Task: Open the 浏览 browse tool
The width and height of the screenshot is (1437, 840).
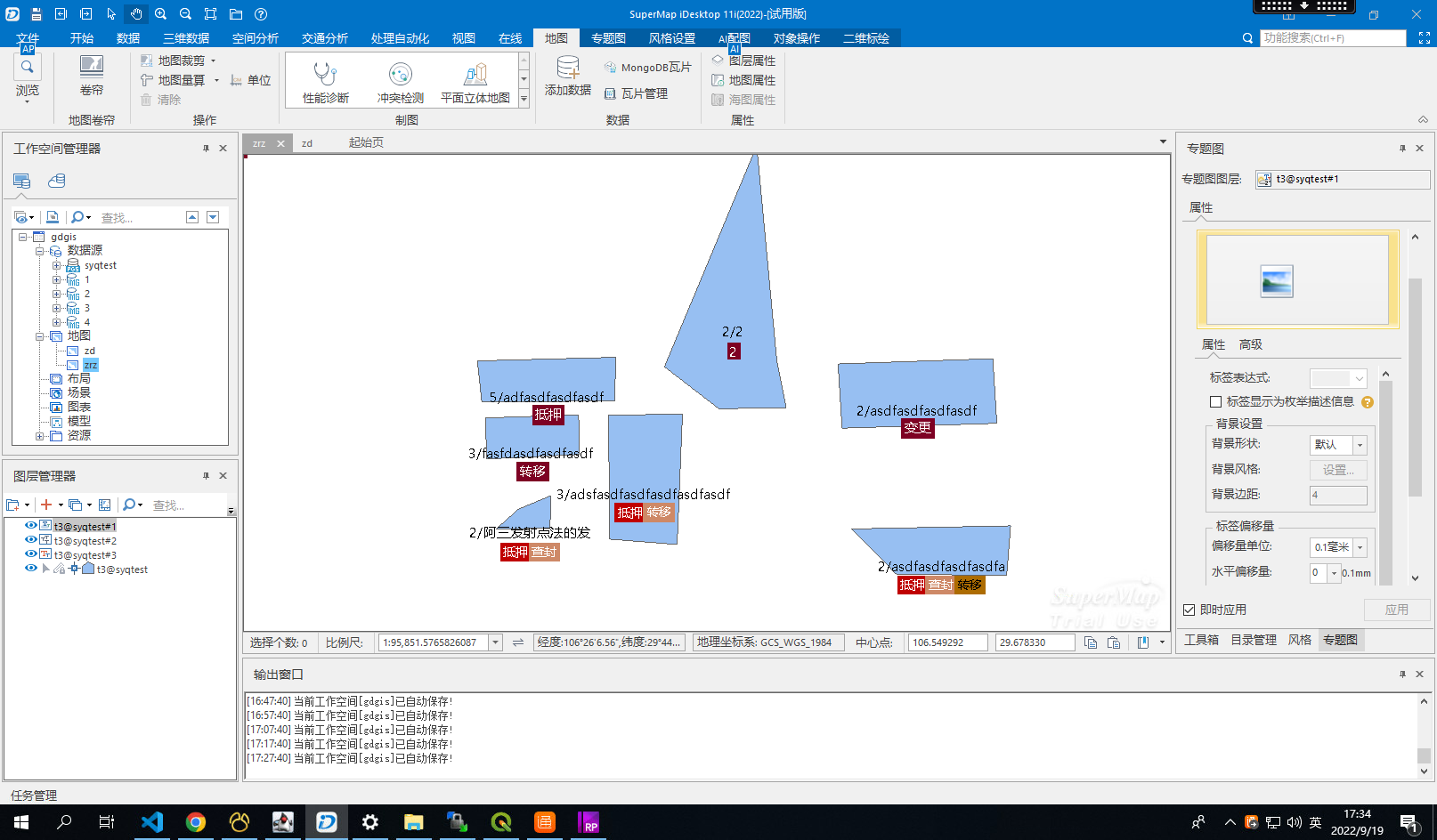Action: click(x=27, y=77)
